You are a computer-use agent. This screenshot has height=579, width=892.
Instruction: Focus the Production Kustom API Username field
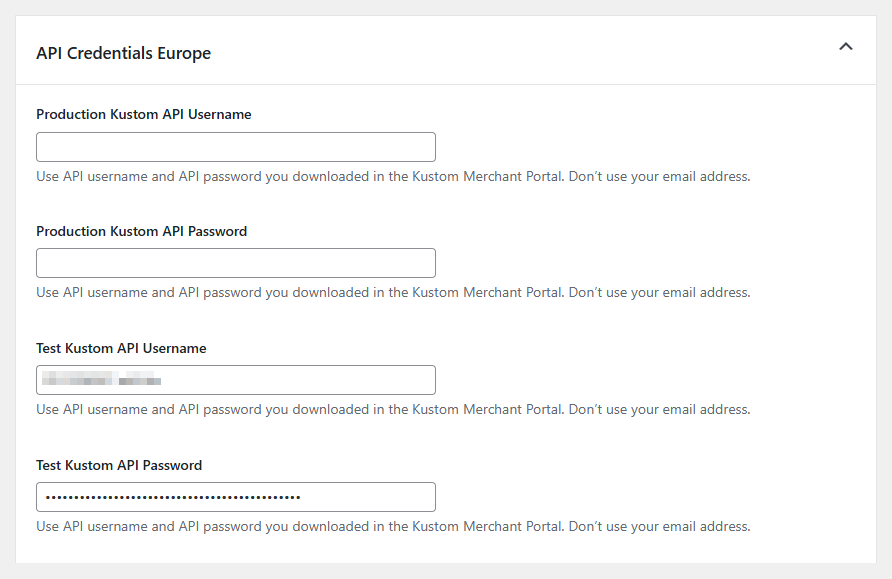(236, 147)
